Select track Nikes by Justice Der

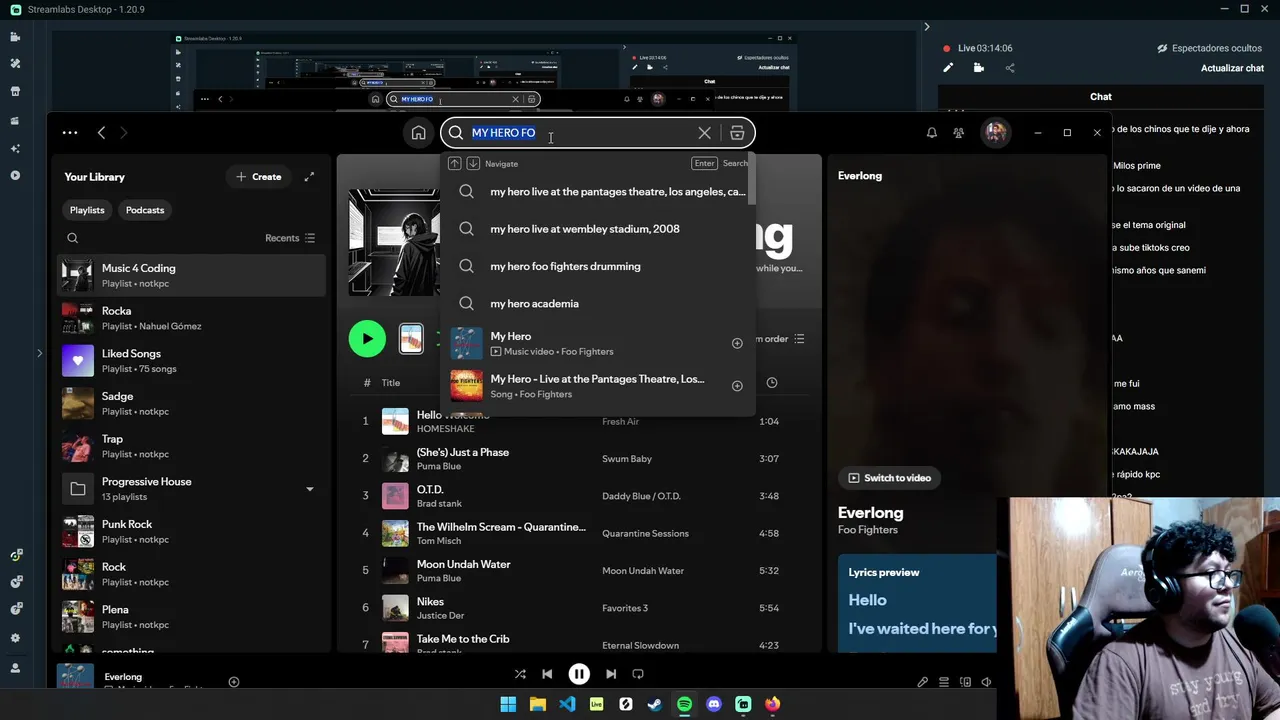click(580, 608)
